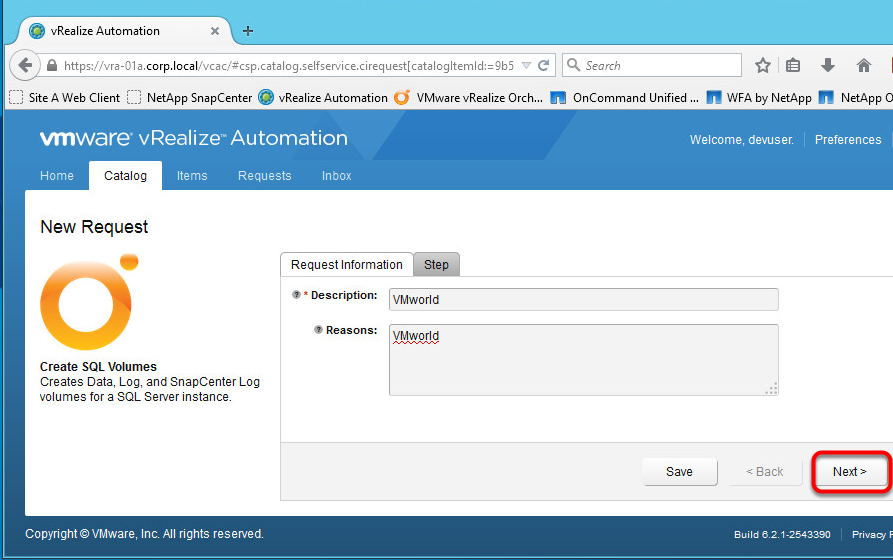Click the Reasons text area
The height and width of the screenshot is (560, 893).
click(583, 359)
